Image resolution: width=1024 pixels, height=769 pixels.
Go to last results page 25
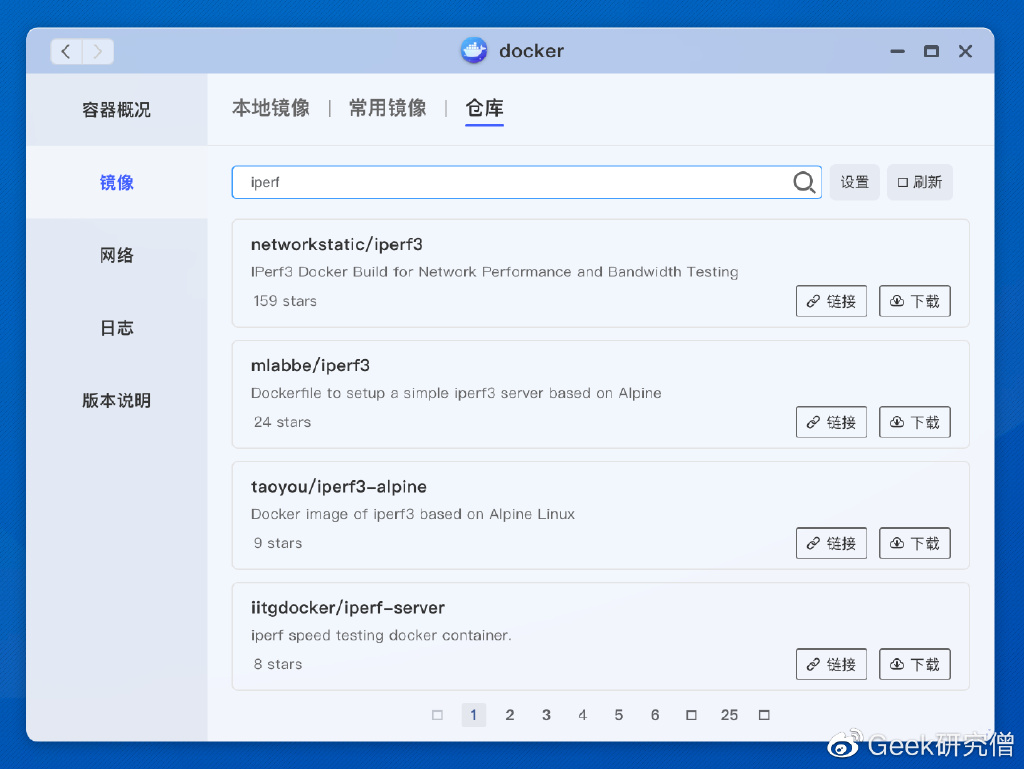coord(729,715)
